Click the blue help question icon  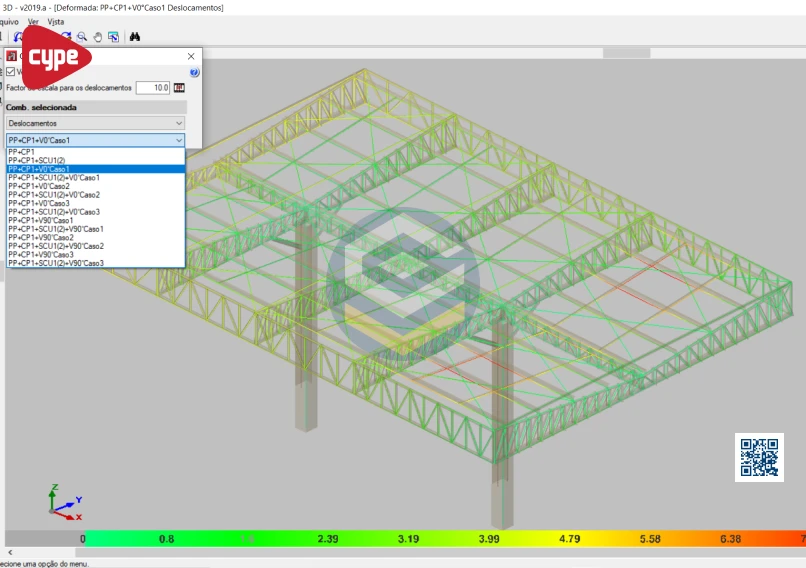coord(194,72)
